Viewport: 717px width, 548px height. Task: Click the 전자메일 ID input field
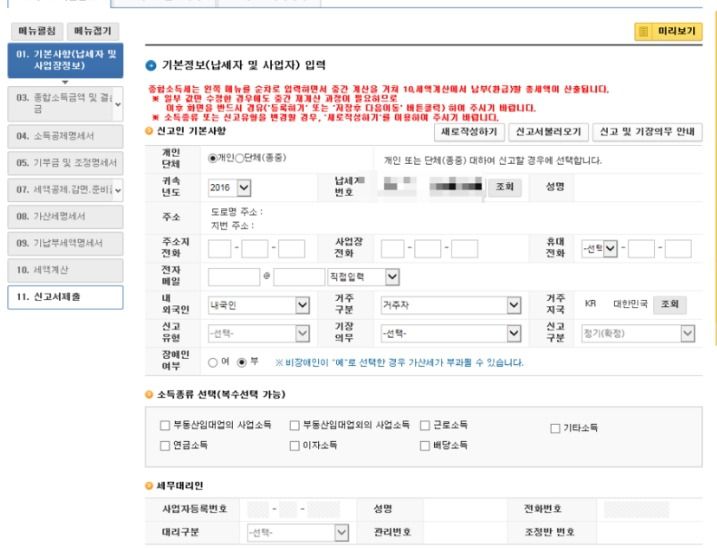(234, 277)
